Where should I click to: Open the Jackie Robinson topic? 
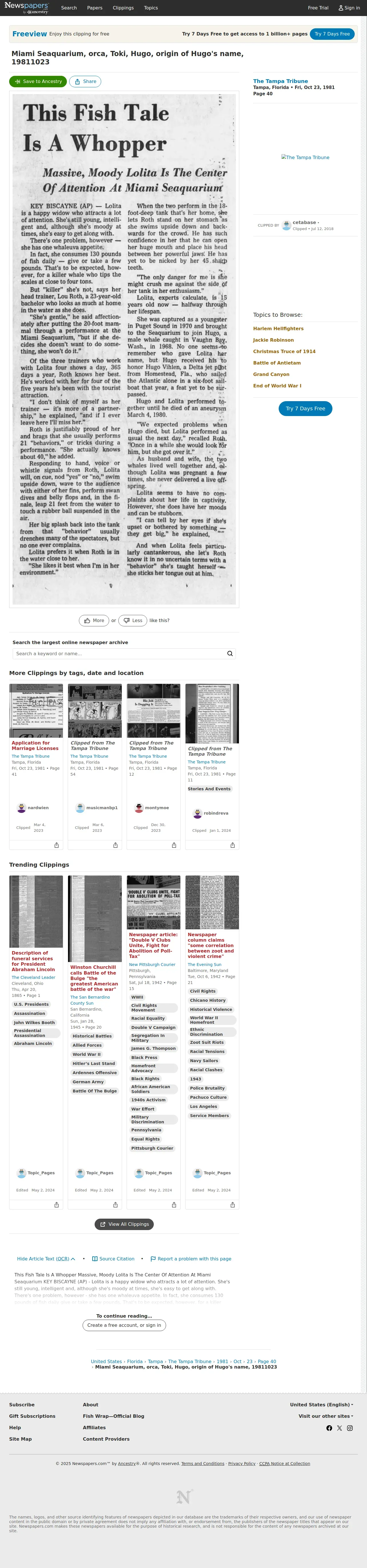tap(274, 340)
